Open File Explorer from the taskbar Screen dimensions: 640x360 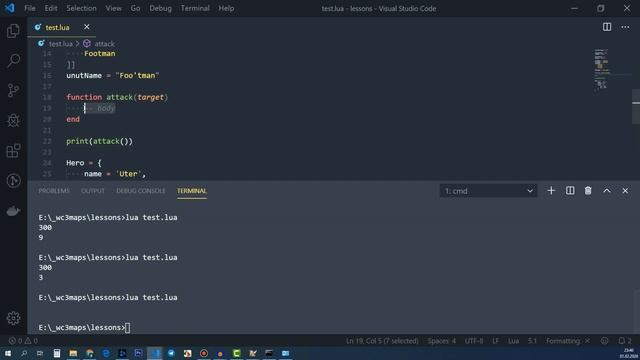click(73, 353)
